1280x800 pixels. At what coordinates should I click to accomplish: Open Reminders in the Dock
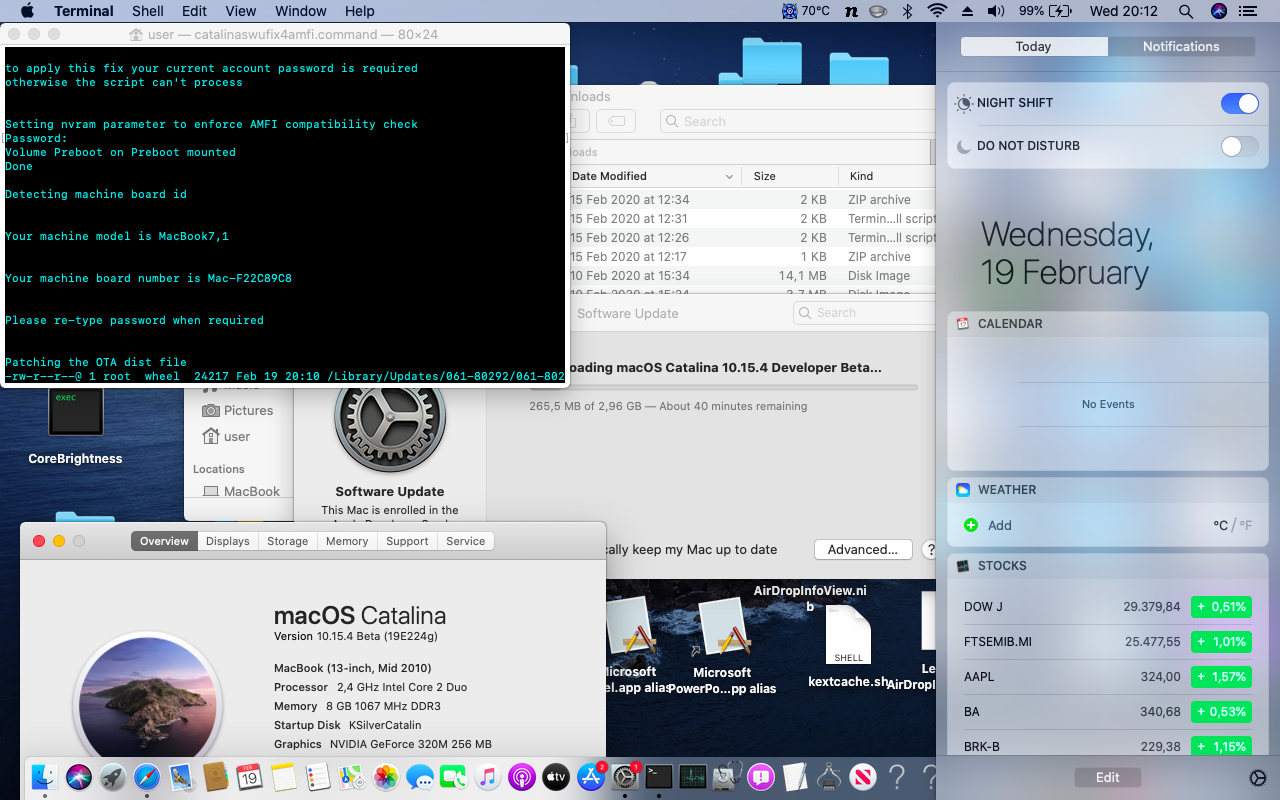pos(317,776)
